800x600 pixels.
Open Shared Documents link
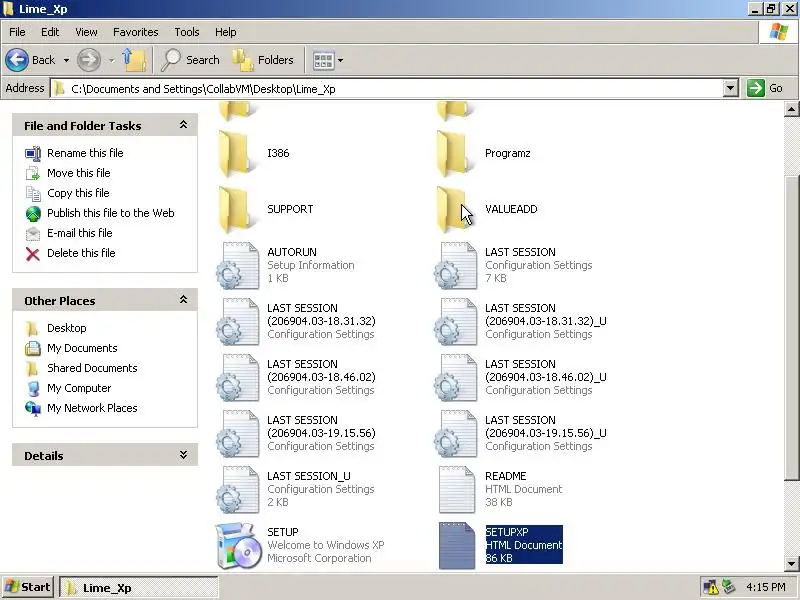[x=81, y=368]
